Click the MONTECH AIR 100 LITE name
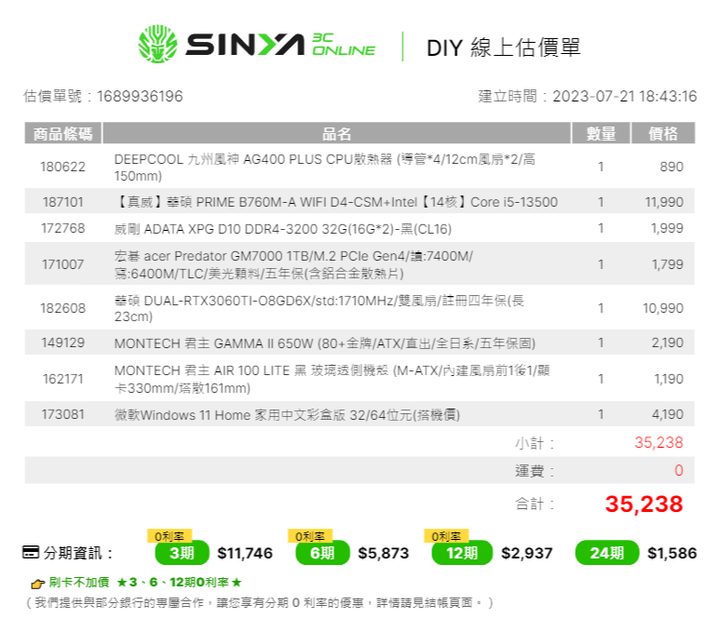 (x=332, y=379)
